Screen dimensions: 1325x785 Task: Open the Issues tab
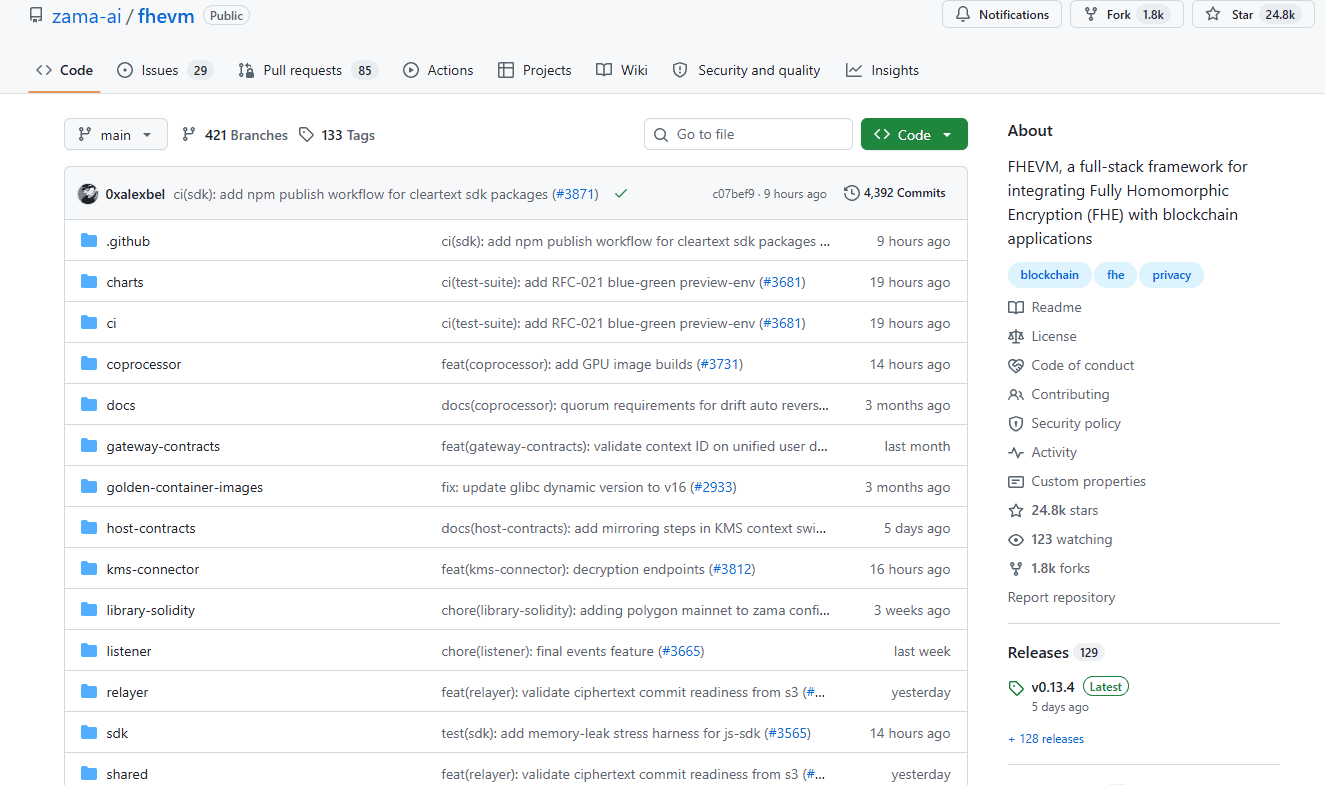tap(165, 70)
